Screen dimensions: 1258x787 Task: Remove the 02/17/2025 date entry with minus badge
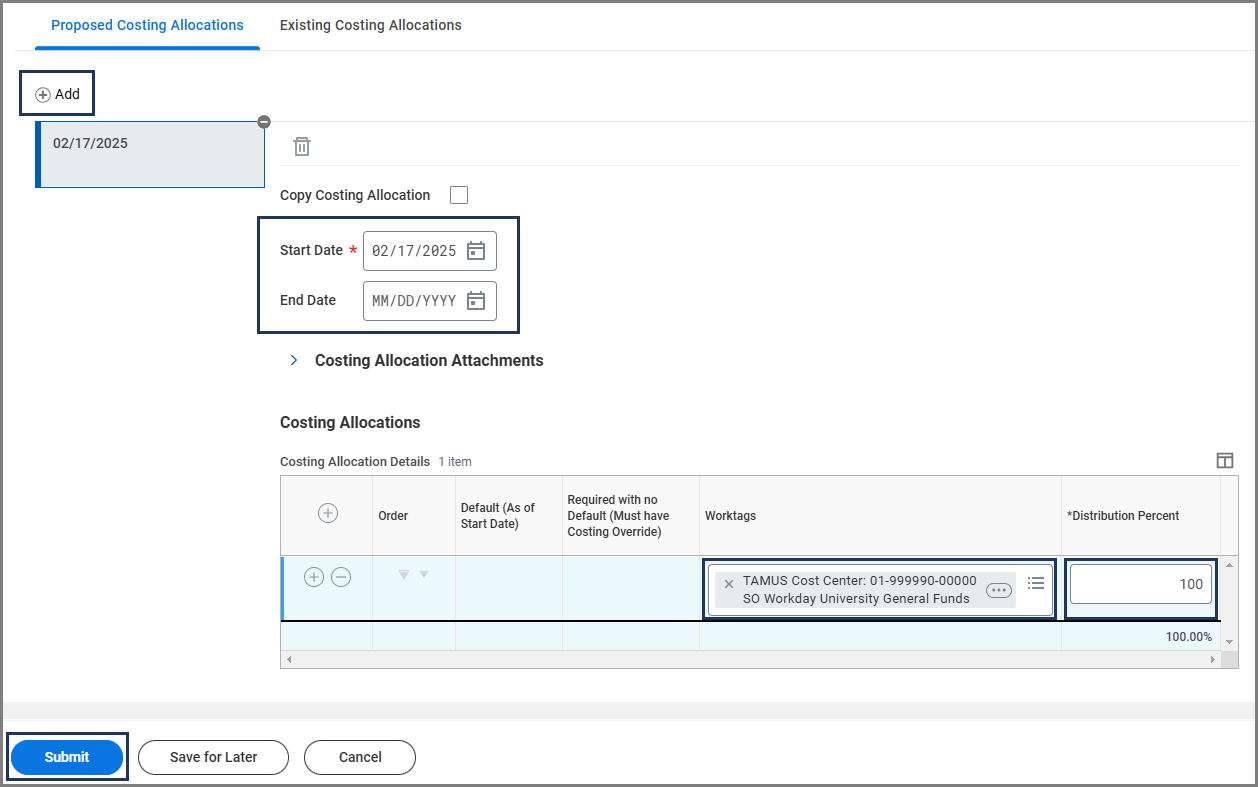coord(264,122)
